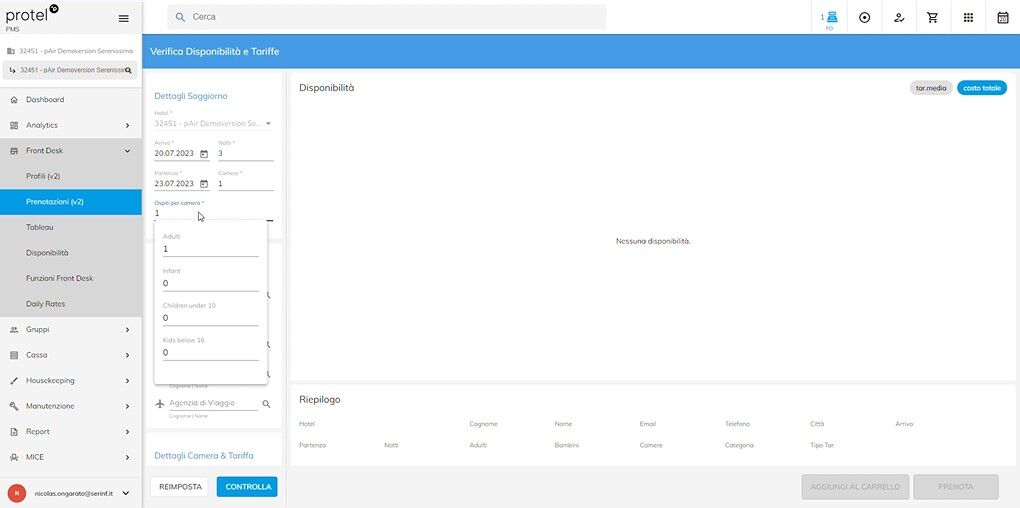1020x508 pixels.
Task: Click the arrival date calendar picker icon
Action: click(204, 154)
